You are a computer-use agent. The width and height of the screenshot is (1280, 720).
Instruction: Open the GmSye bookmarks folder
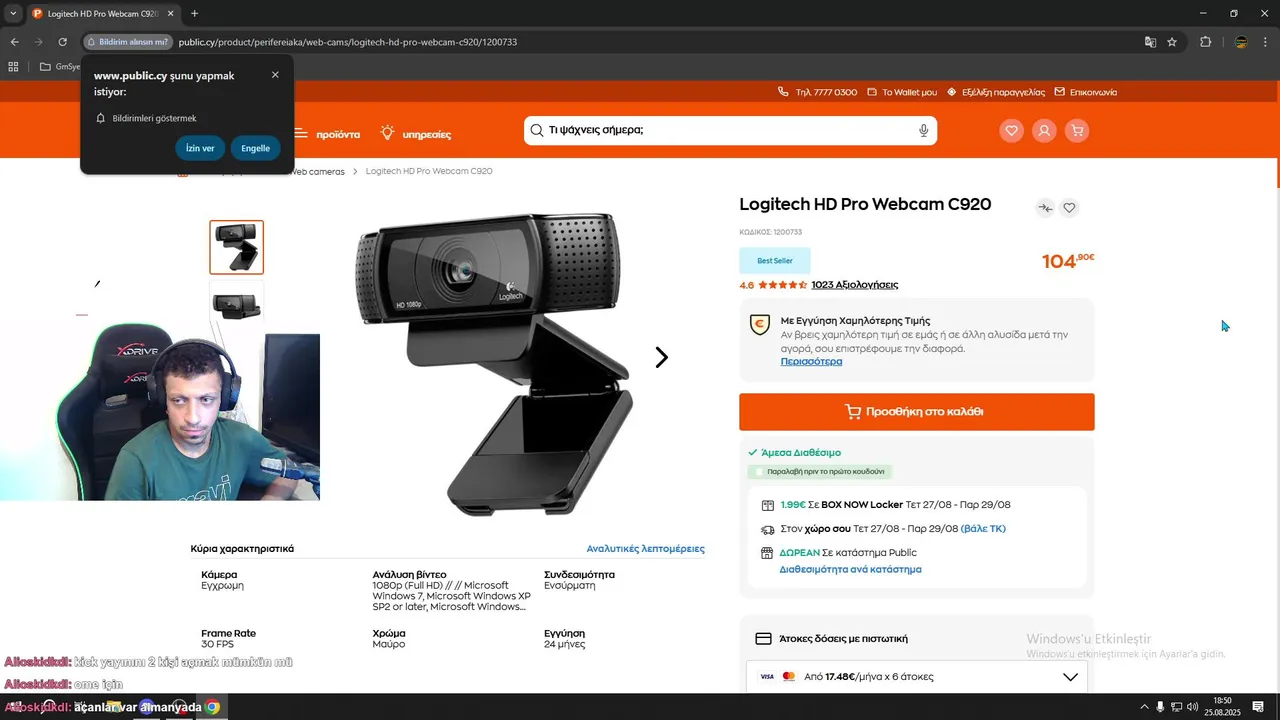pos(59,67)
